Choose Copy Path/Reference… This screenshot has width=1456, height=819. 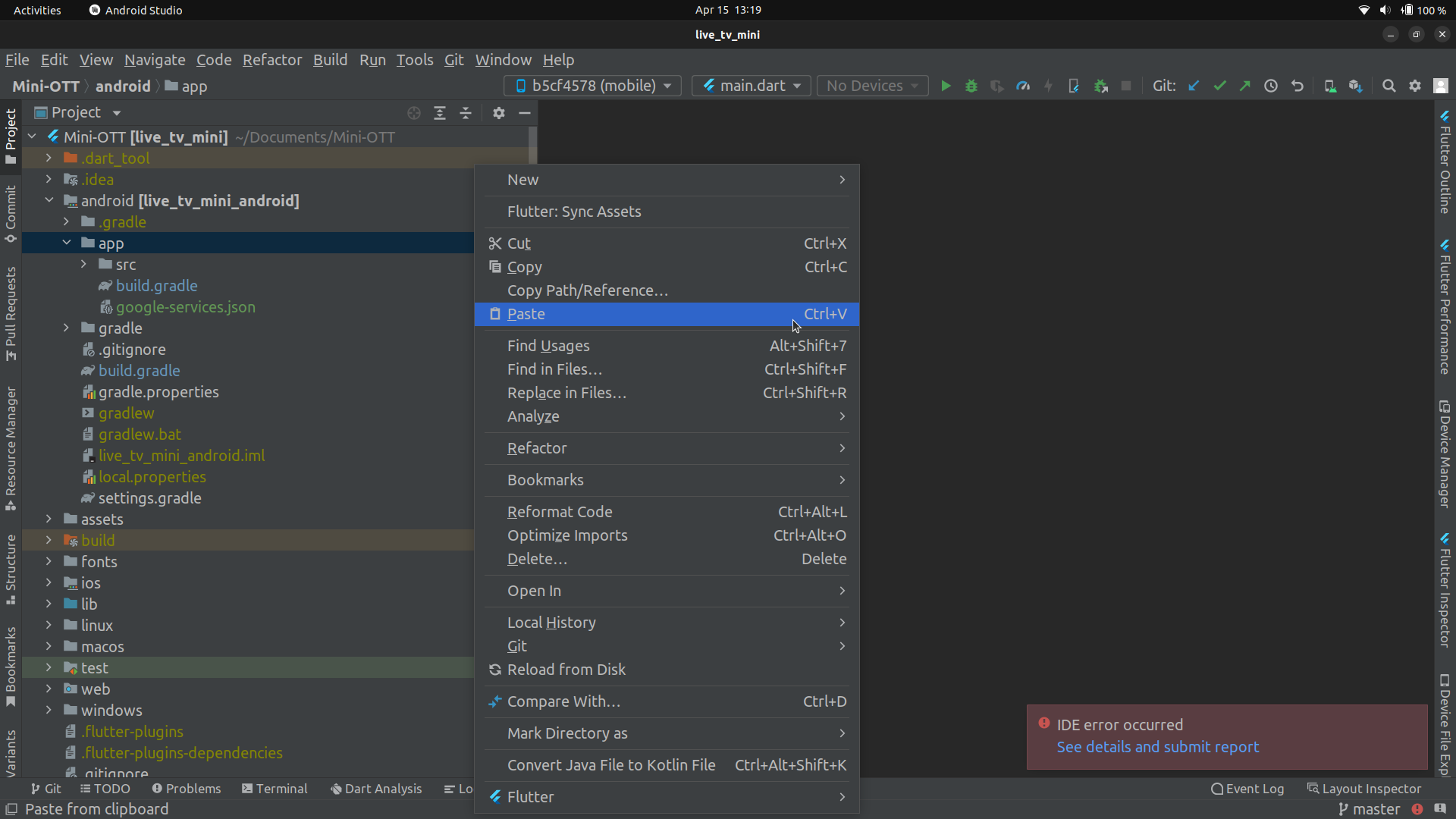[x=667, y=290]
